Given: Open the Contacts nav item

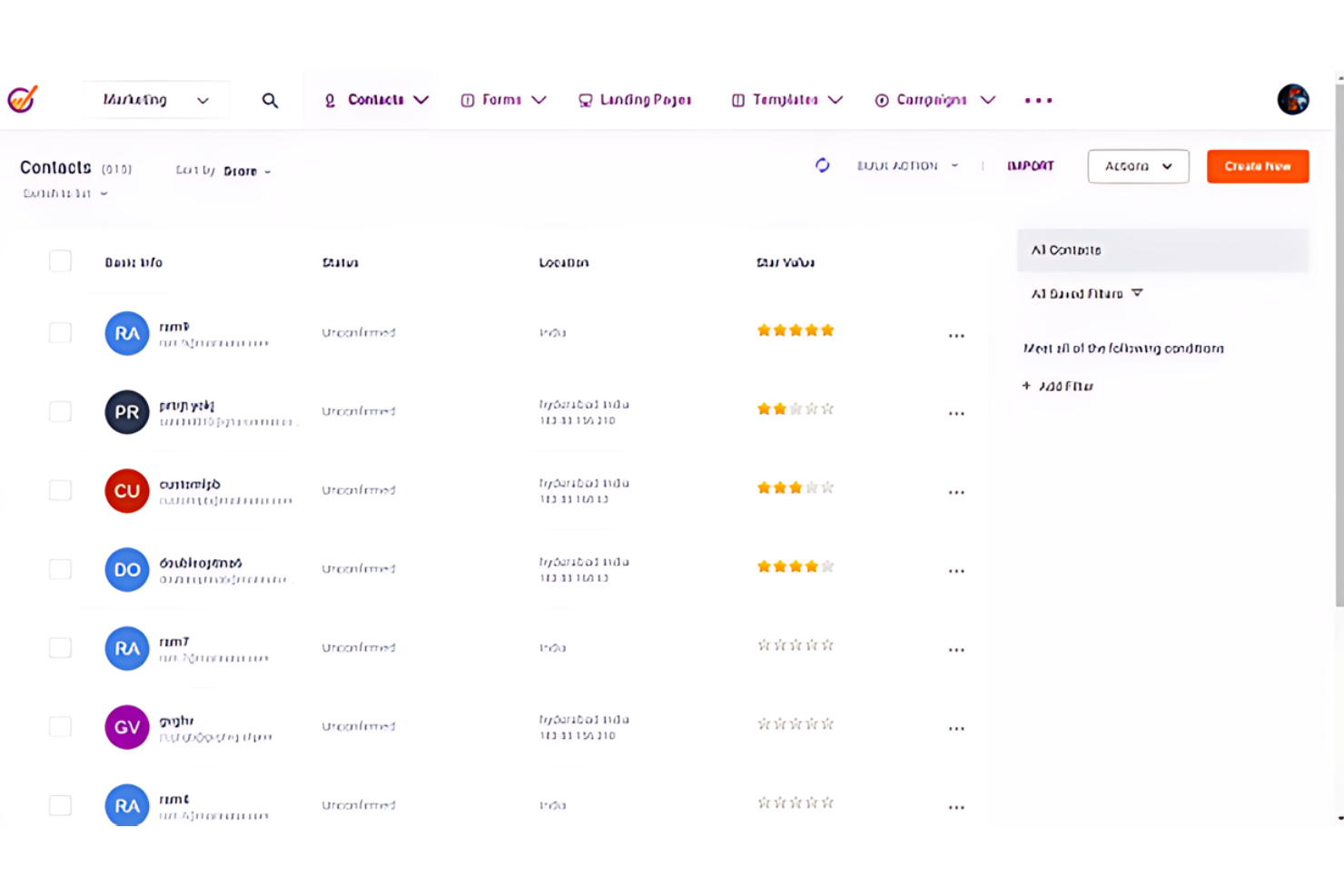Looking at the screenshot, I should point(376,100).
